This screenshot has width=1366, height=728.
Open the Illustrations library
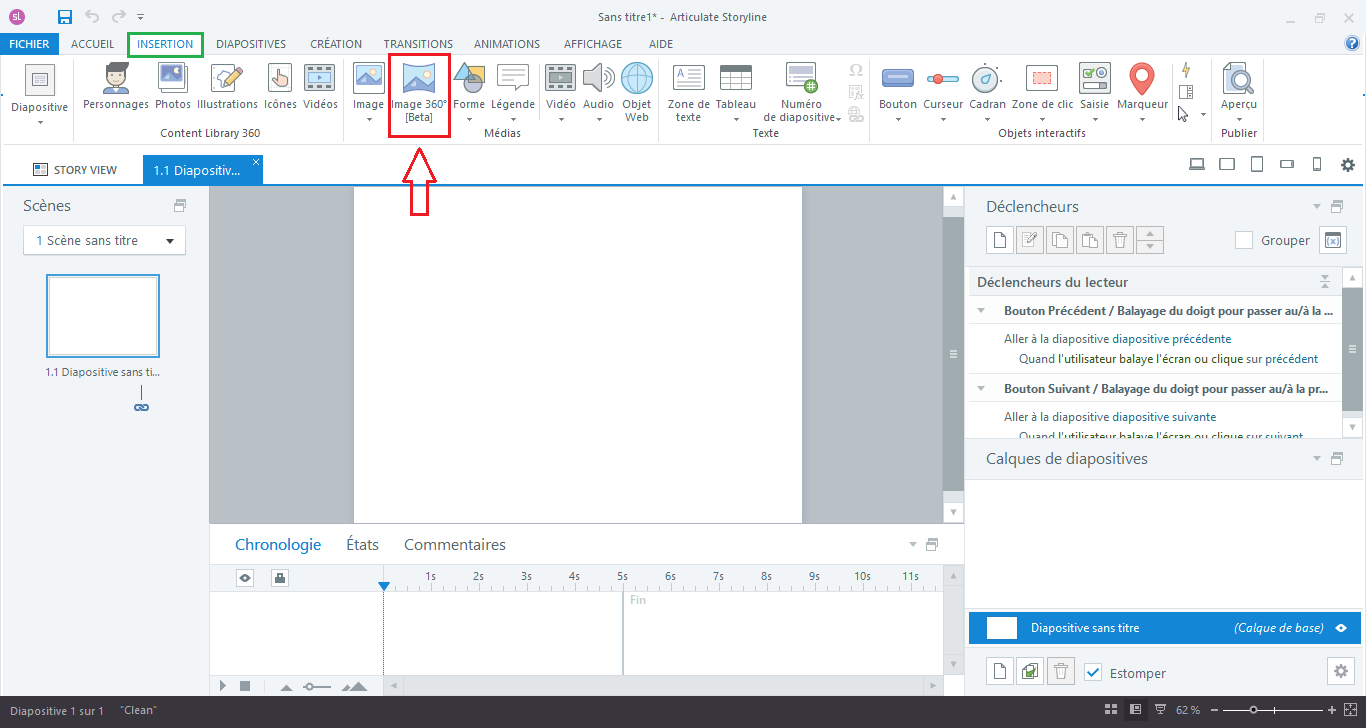[227, 86]
